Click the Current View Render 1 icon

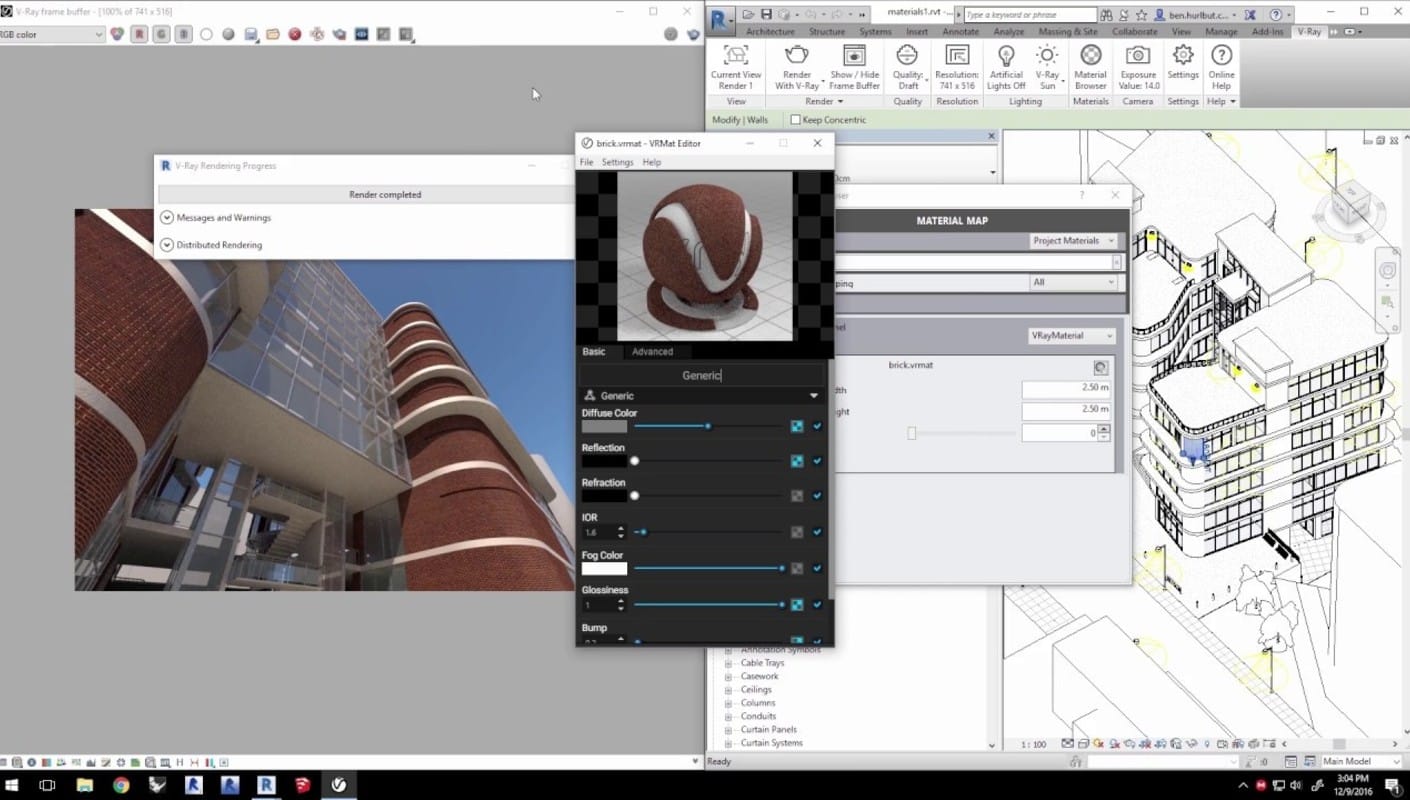[x=736, y=56]
